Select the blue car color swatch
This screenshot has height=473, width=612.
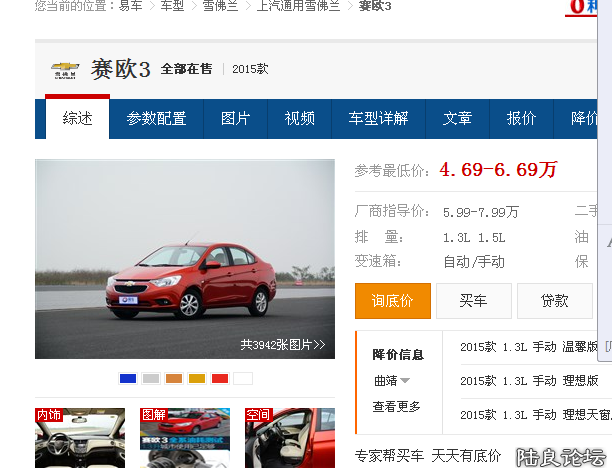[x=127, y=378]
